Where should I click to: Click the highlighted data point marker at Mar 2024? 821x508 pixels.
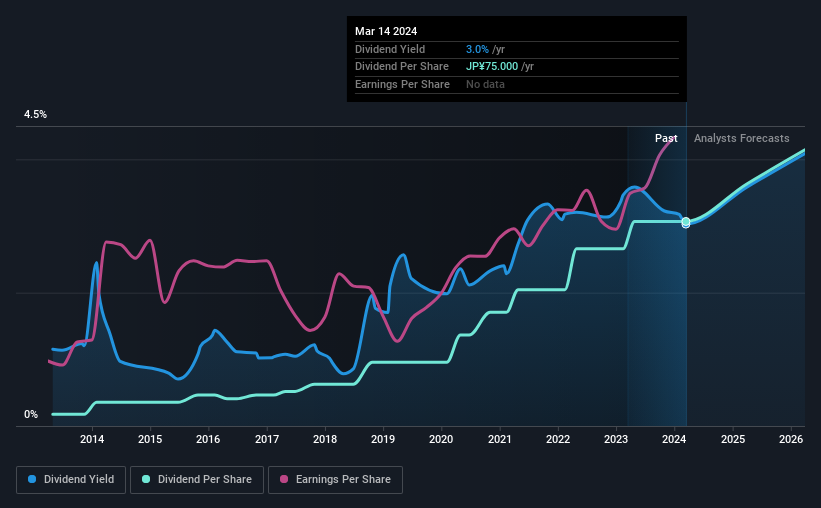[x=686, y=223]
